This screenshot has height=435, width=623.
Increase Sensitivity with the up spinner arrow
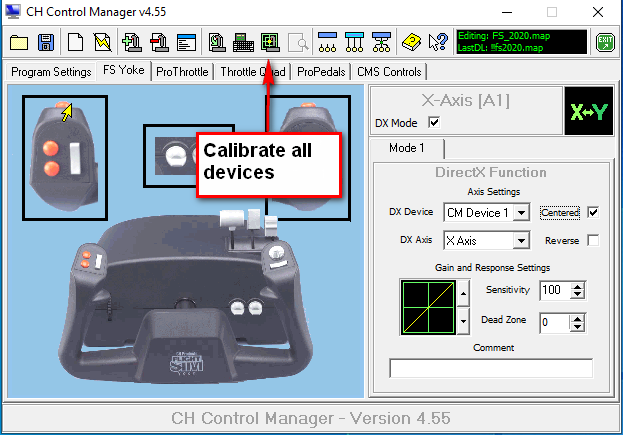(577, 284)
